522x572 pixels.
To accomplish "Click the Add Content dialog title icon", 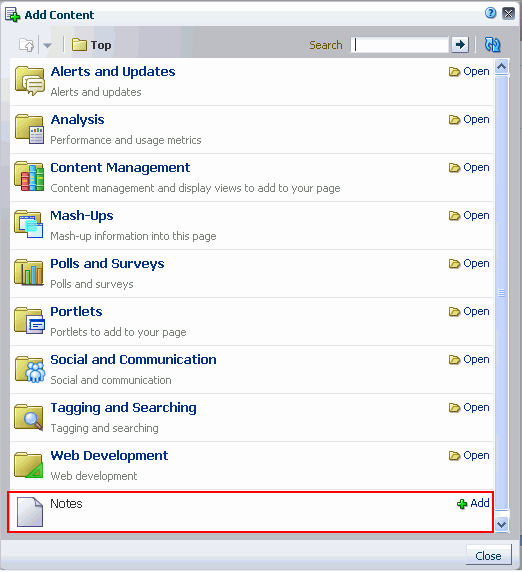I will (12, 15).
